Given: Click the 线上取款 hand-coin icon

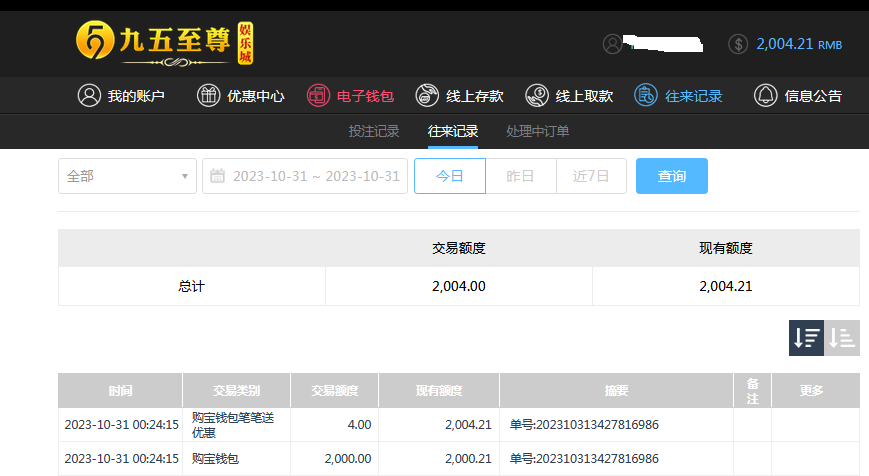Looking at the screenshot, I should [x=537, y=95].
